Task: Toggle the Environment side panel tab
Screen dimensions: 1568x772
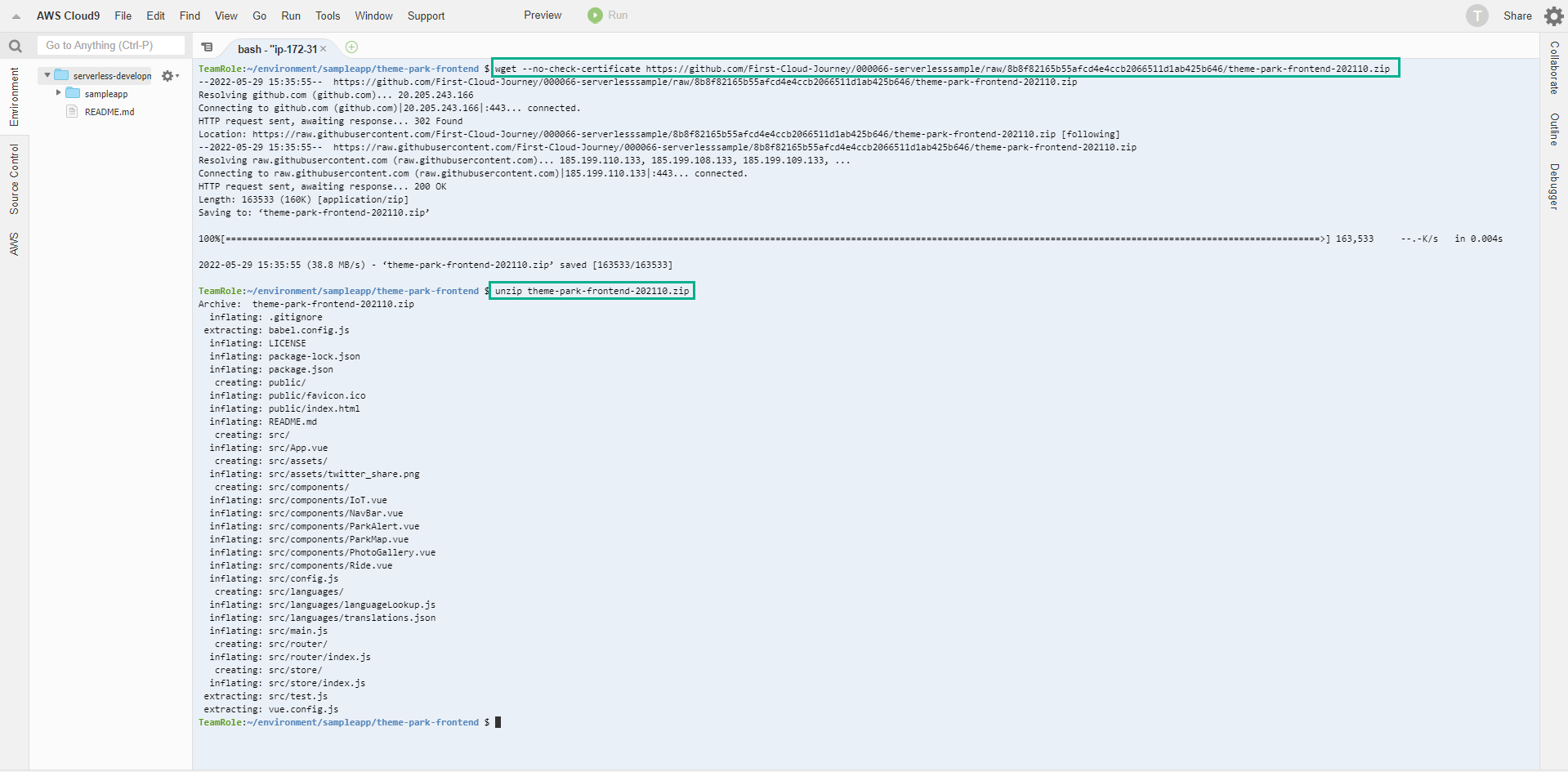Action: pyautogui.click(x=14, y=96)
